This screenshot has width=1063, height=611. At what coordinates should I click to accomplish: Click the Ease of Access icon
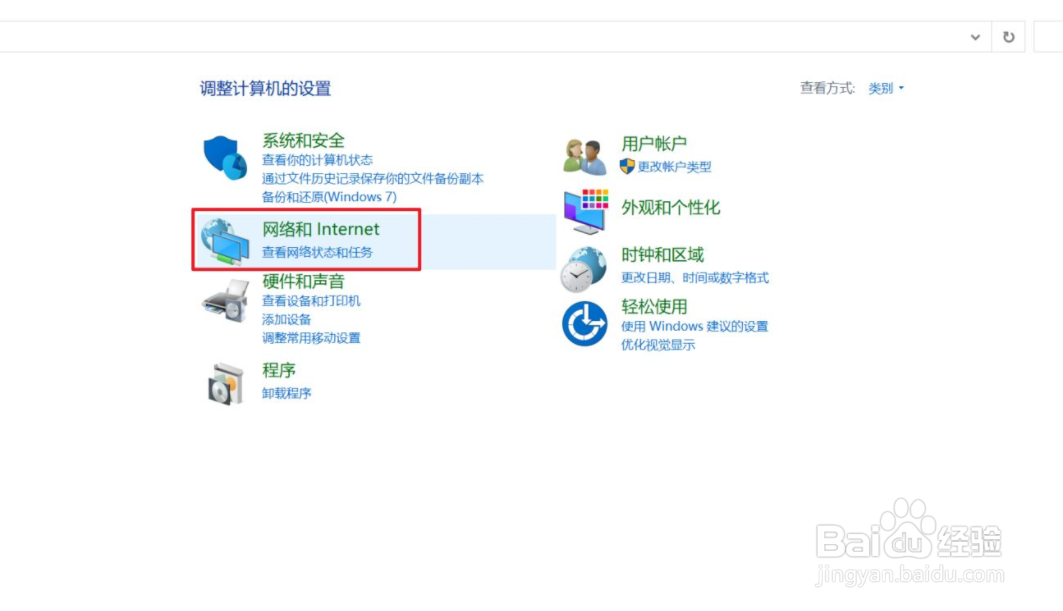pos(584,323)
